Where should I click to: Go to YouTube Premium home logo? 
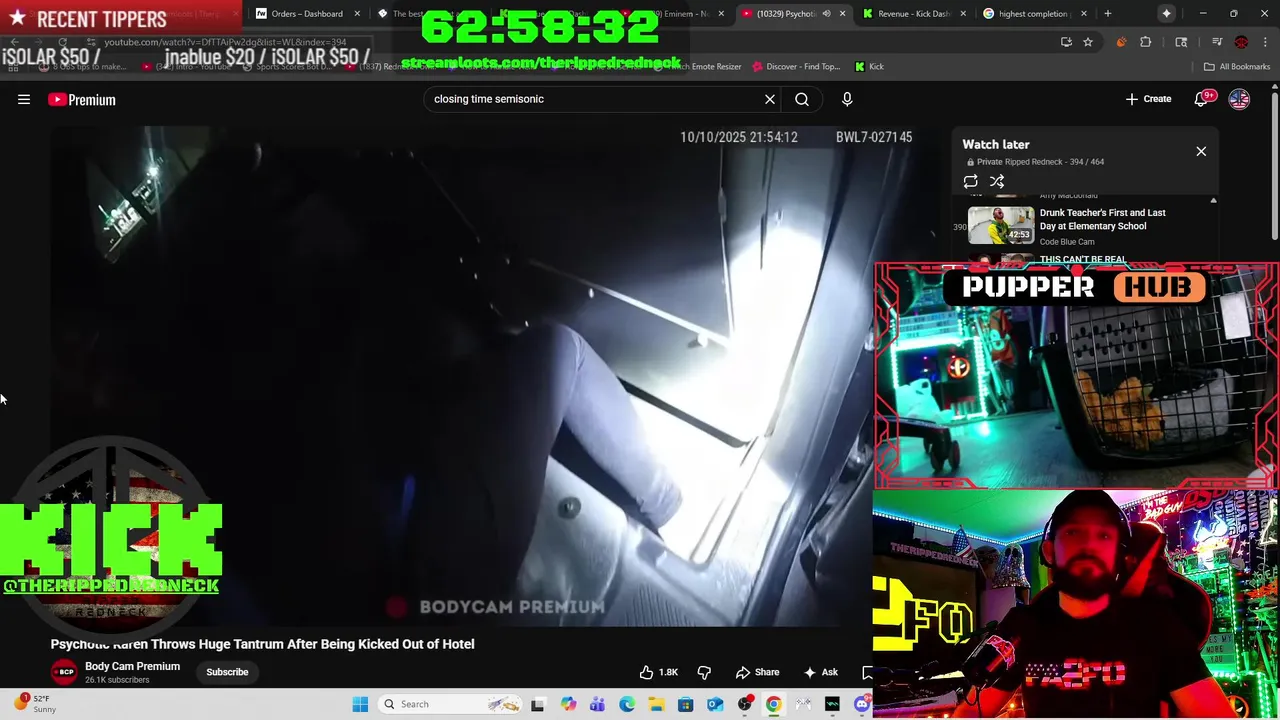(x=82, y=99)
